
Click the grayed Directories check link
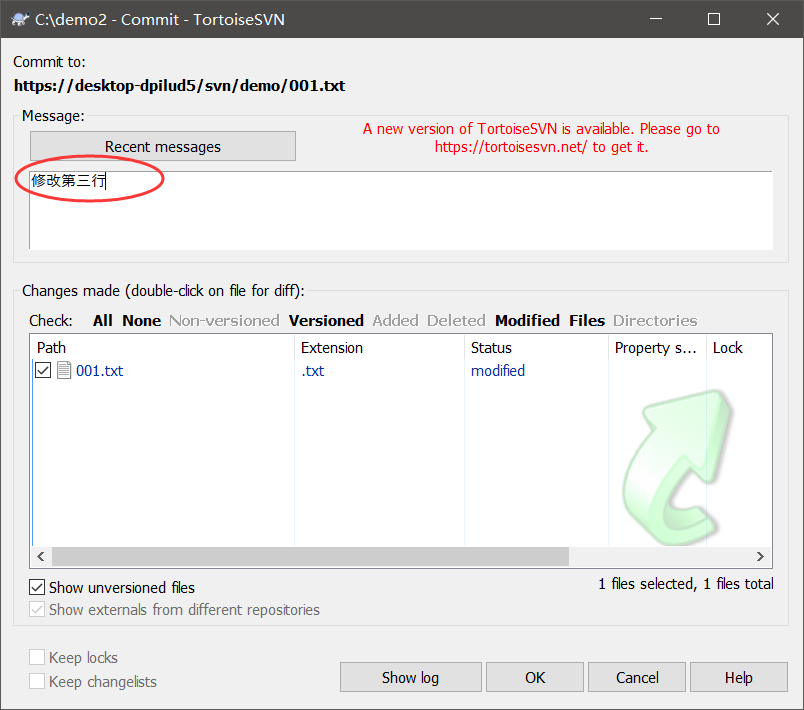point(655,320)
